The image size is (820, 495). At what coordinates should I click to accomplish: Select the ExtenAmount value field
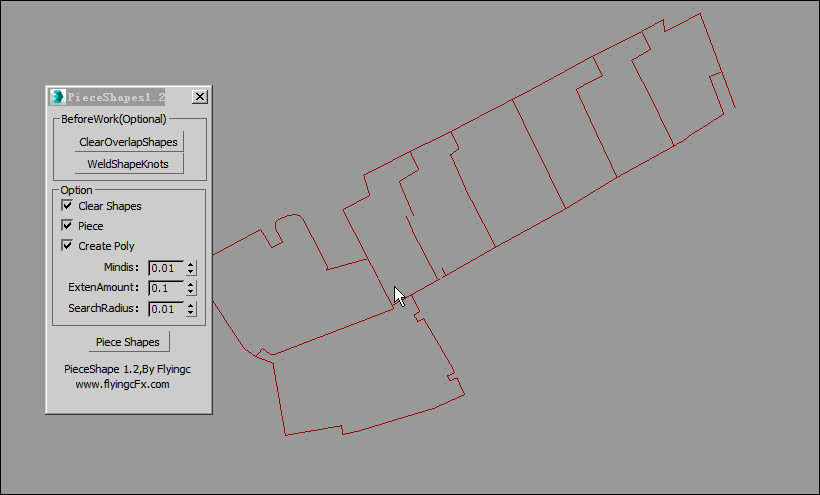[x=166, y=288]
